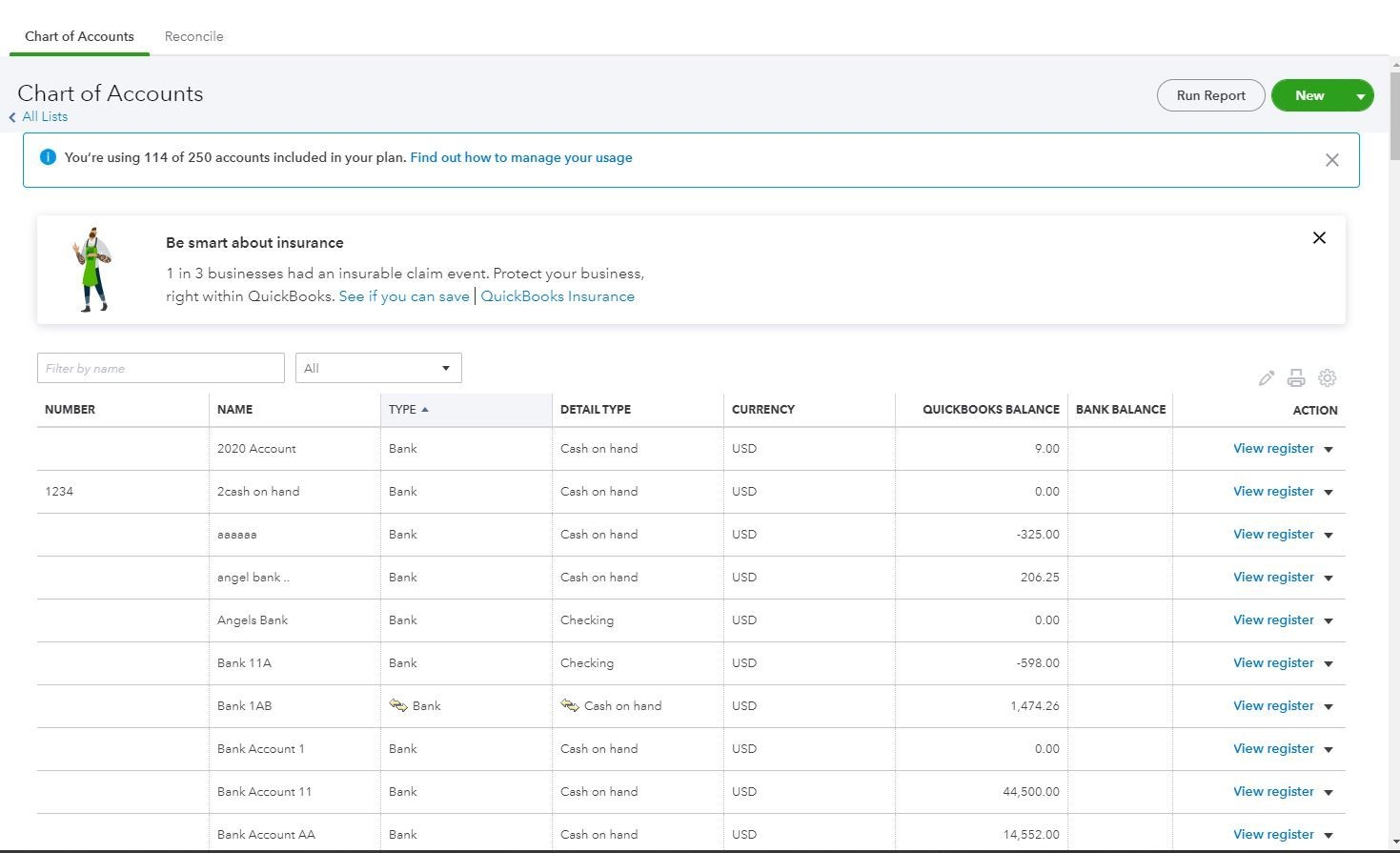Expand the View register dropdown for 2020 Account
This screenshot has height=853, width=1400.
coord(1329,448)
